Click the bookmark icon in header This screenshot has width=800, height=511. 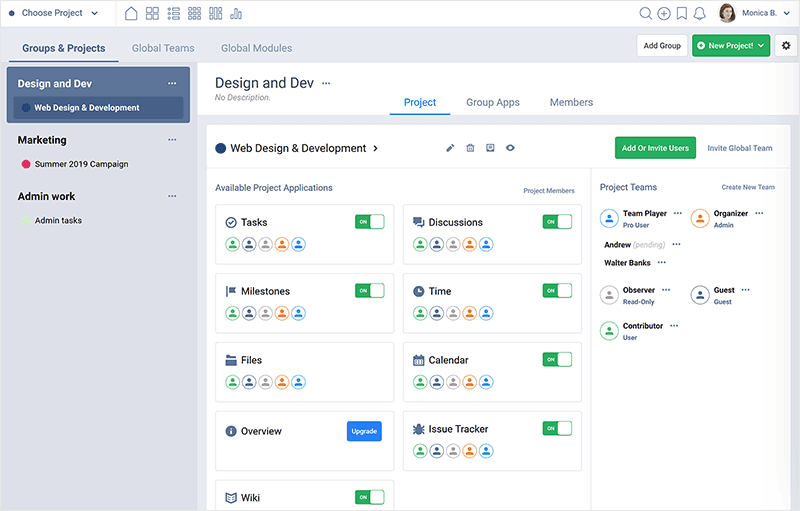(682, 14)
